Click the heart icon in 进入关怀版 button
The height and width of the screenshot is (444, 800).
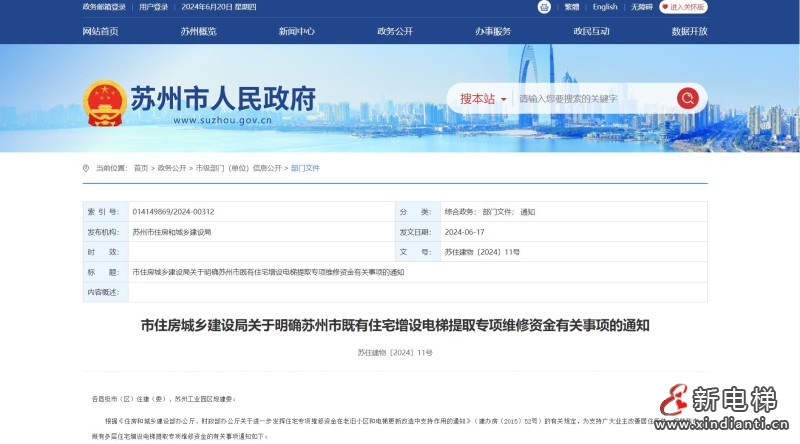(665, 7)
